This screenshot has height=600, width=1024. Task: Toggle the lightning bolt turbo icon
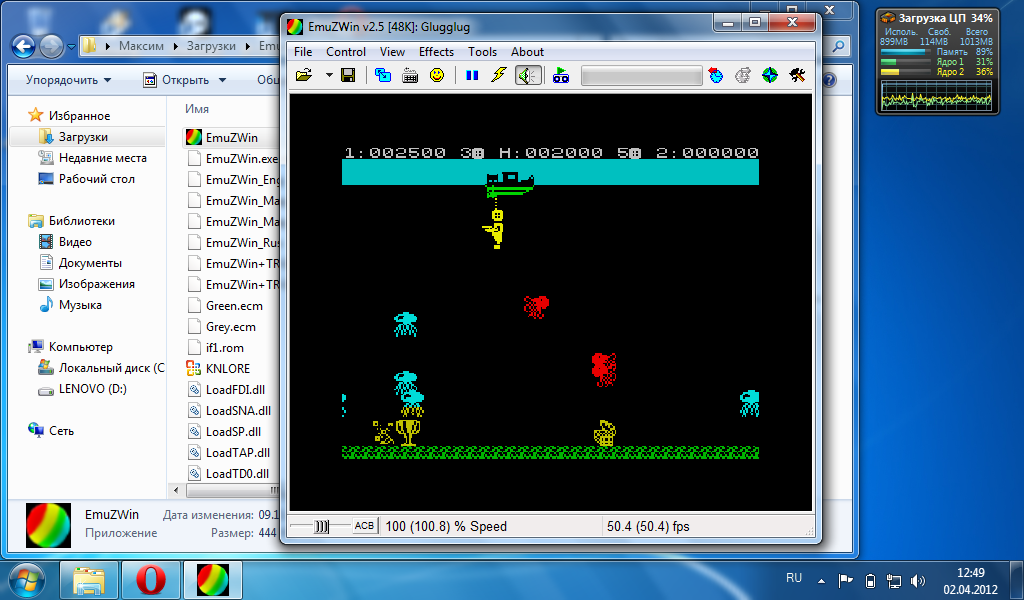(499, 75)
